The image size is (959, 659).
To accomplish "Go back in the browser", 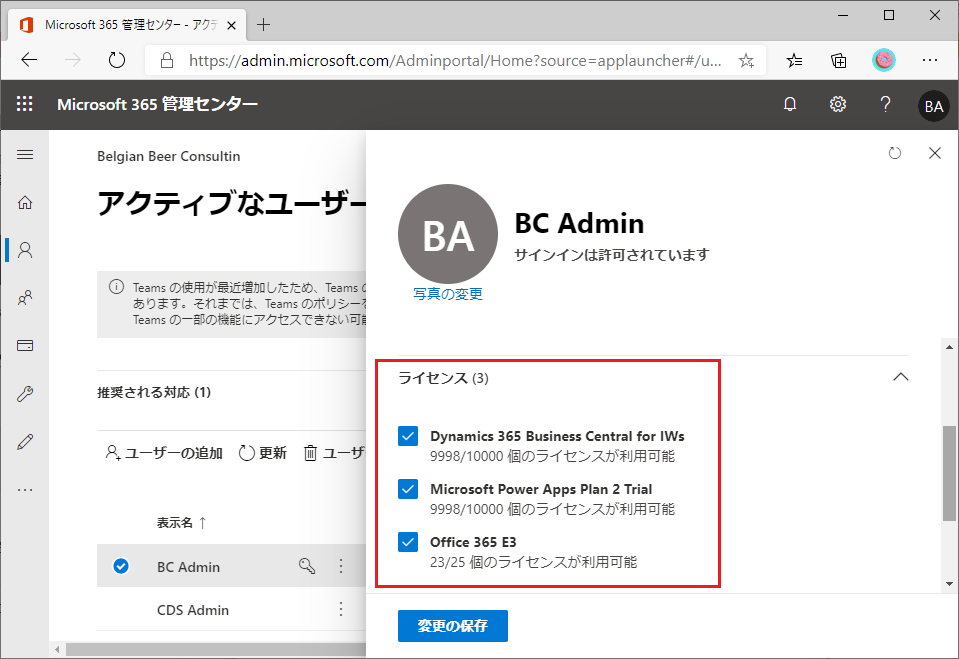I will [29, 60].
